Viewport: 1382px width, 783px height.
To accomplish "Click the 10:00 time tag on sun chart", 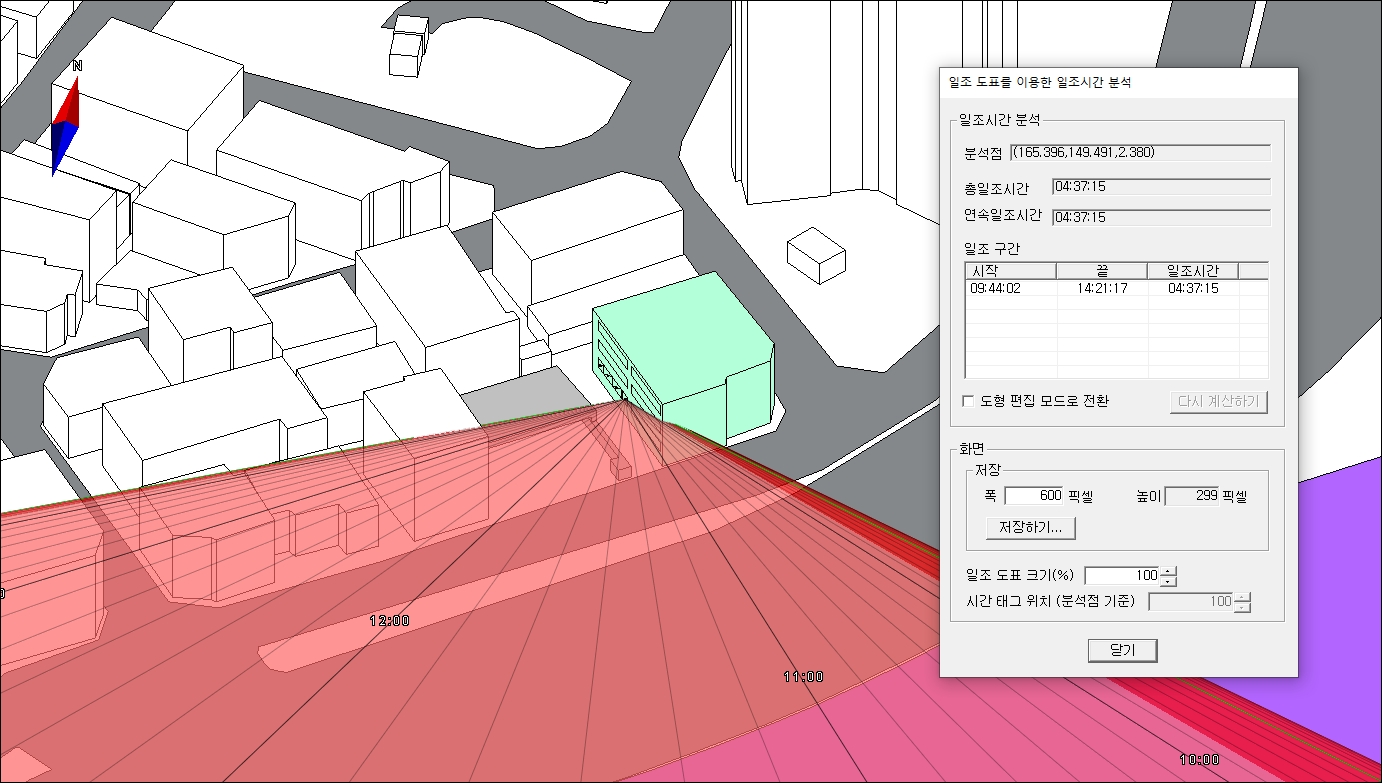I will 1199,759.
